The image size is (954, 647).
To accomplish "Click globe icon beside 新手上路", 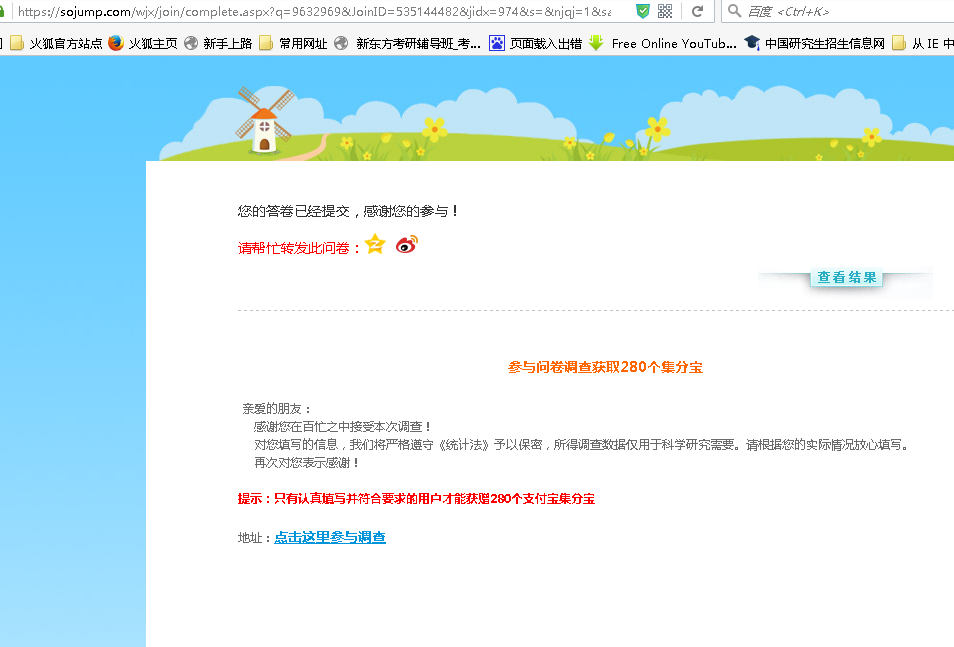I will point(191,43).
